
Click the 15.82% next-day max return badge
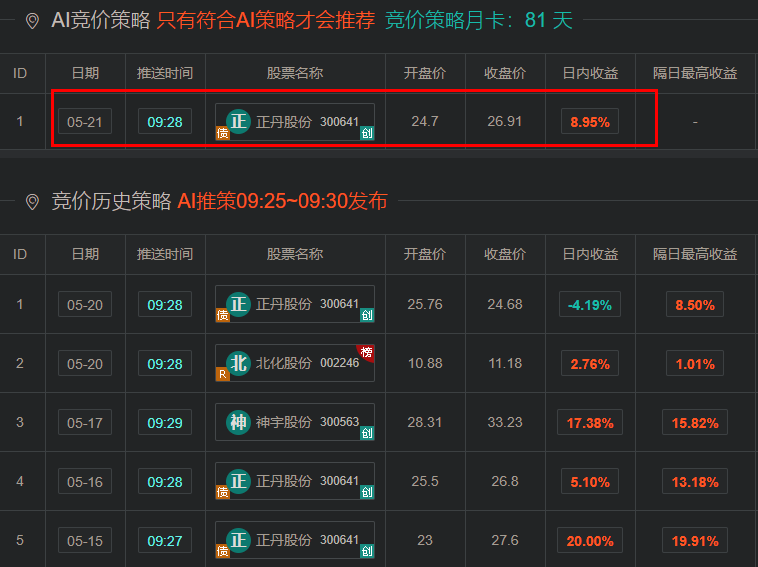[695, 423]
